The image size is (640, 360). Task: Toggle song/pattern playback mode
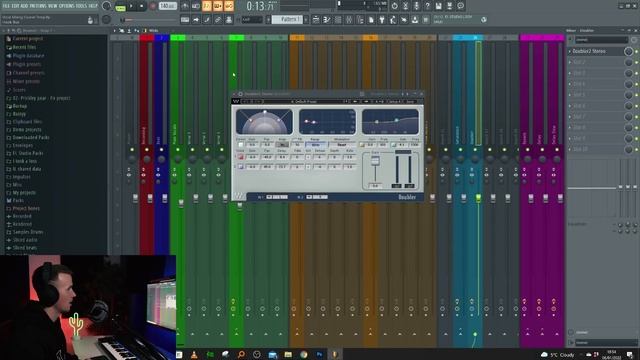pos(120,7)
